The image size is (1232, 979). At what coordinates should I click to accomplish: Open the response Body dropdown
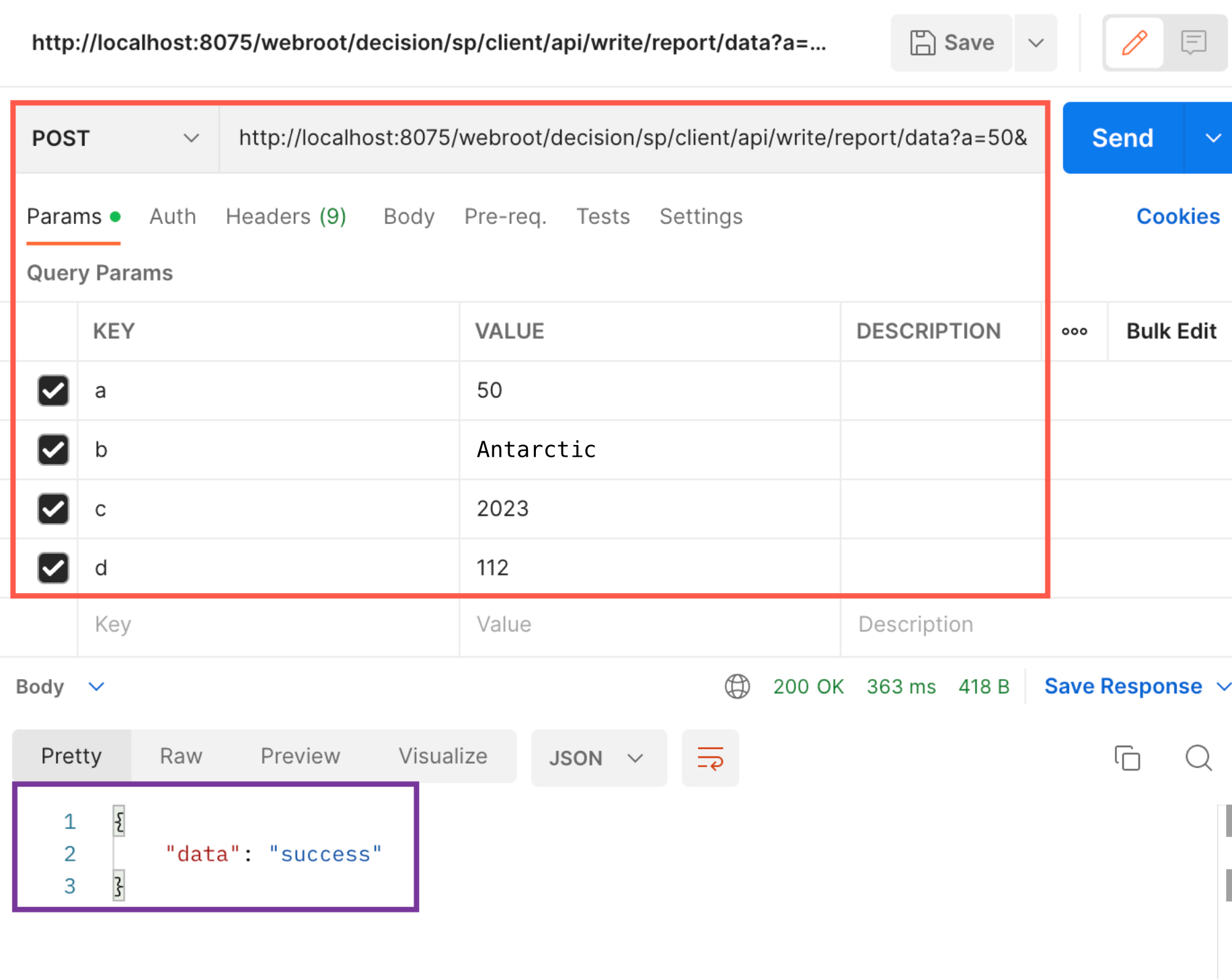(x=61, y=687)
